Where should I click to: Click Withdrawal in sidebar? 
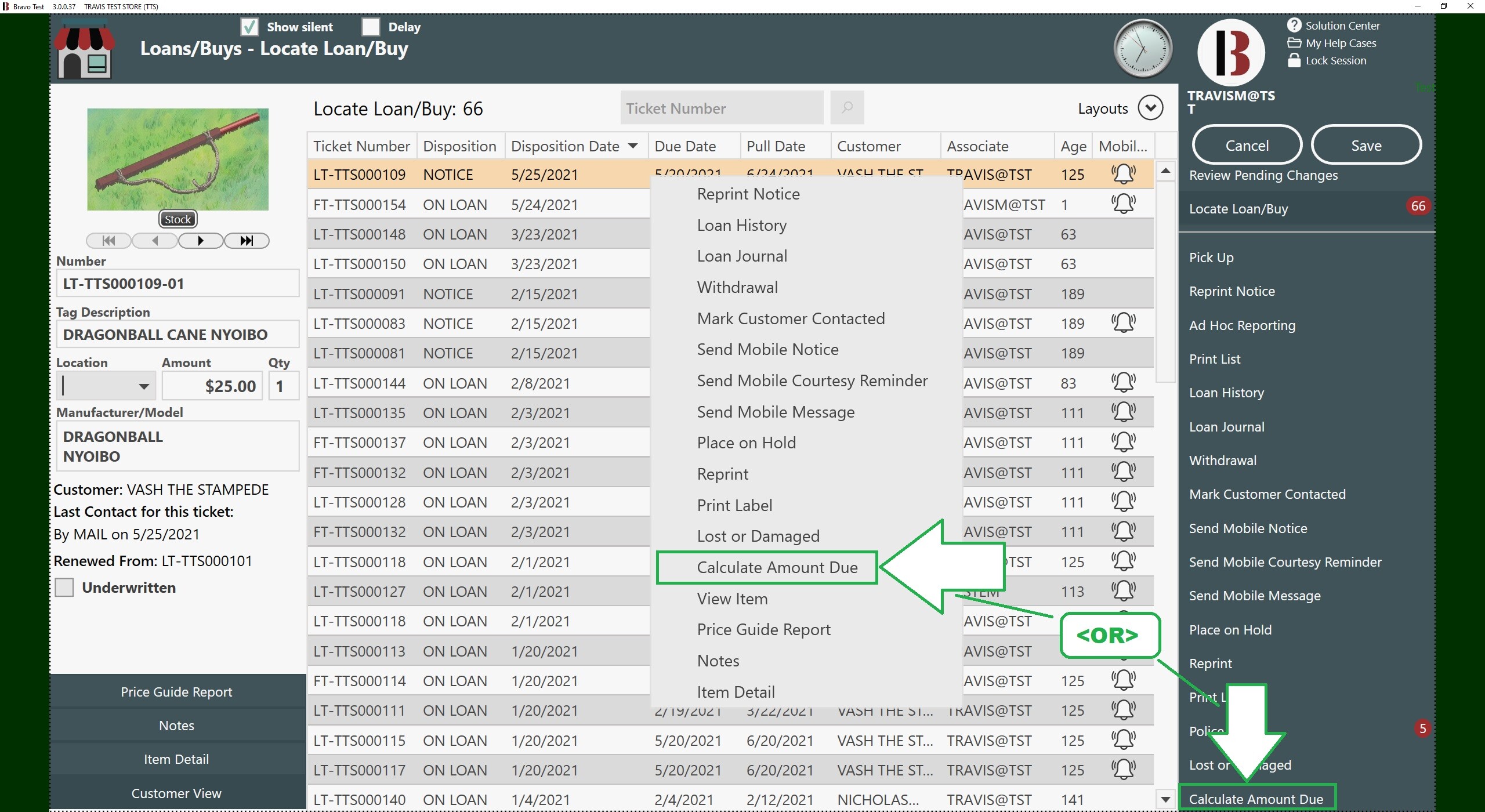pos(1222,461)
